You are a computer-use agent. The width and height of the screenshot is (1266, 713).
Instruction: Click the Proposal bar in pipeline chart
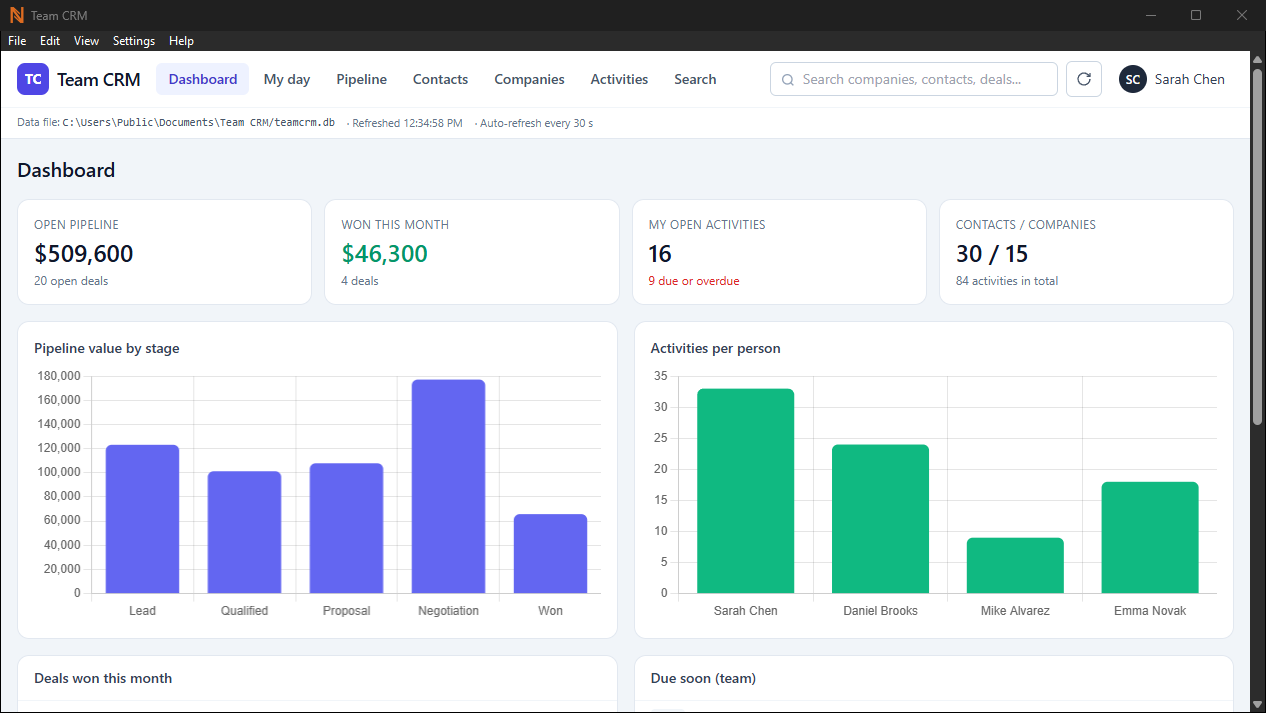[x=346, y=528]
